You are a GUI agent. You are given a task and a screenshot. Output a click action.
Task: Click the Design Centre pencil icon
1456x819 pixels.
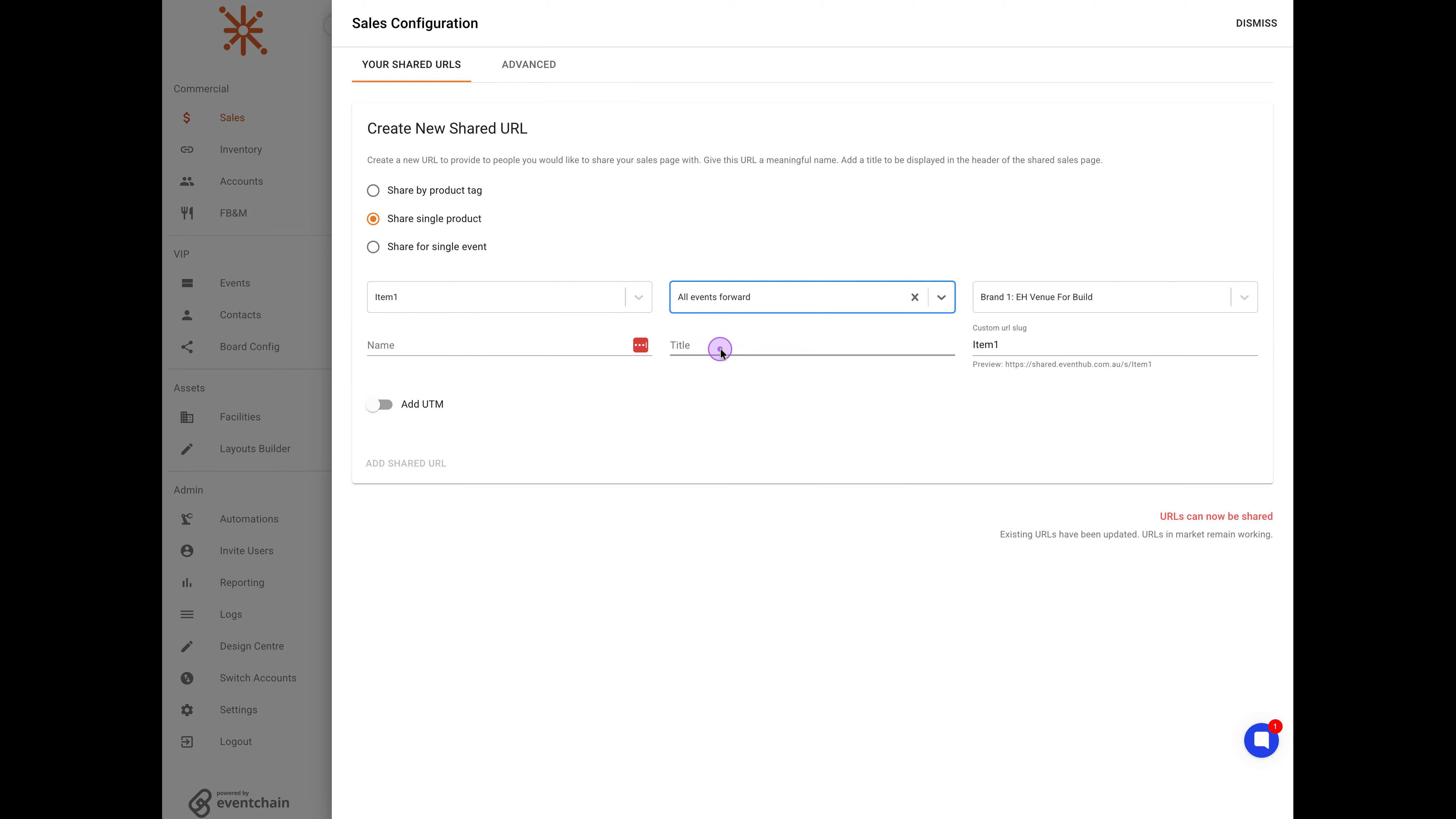click(187, 646)
